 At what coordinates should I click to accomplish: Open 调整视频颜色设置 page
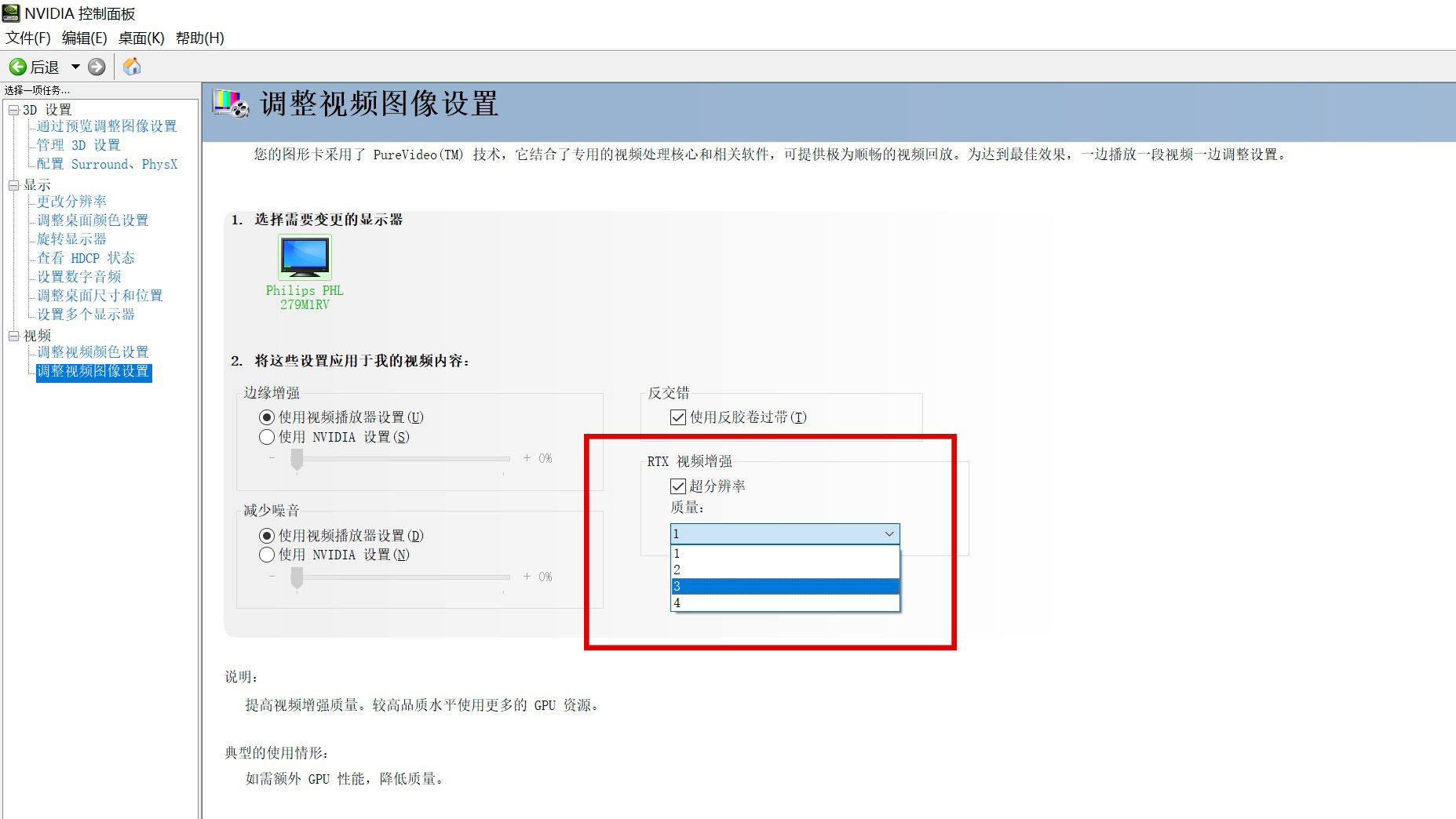[93, 352]
